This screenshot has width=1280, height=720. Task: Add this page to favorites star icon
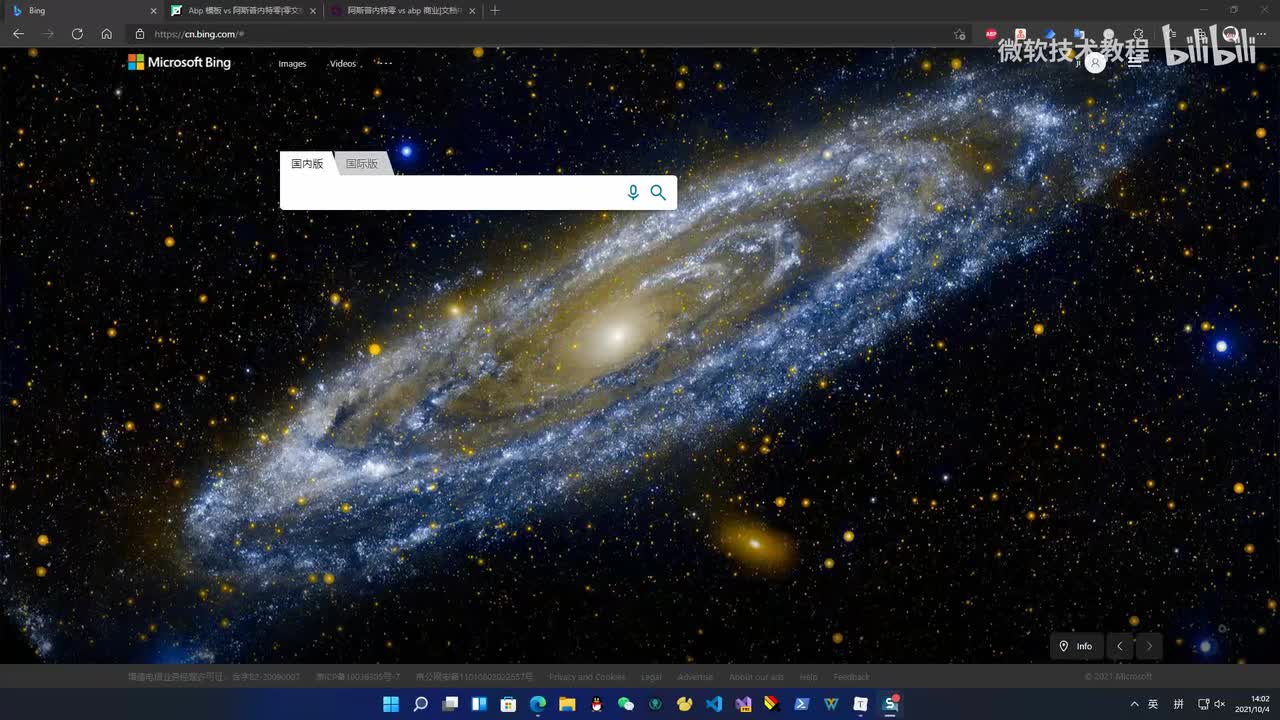960,34
